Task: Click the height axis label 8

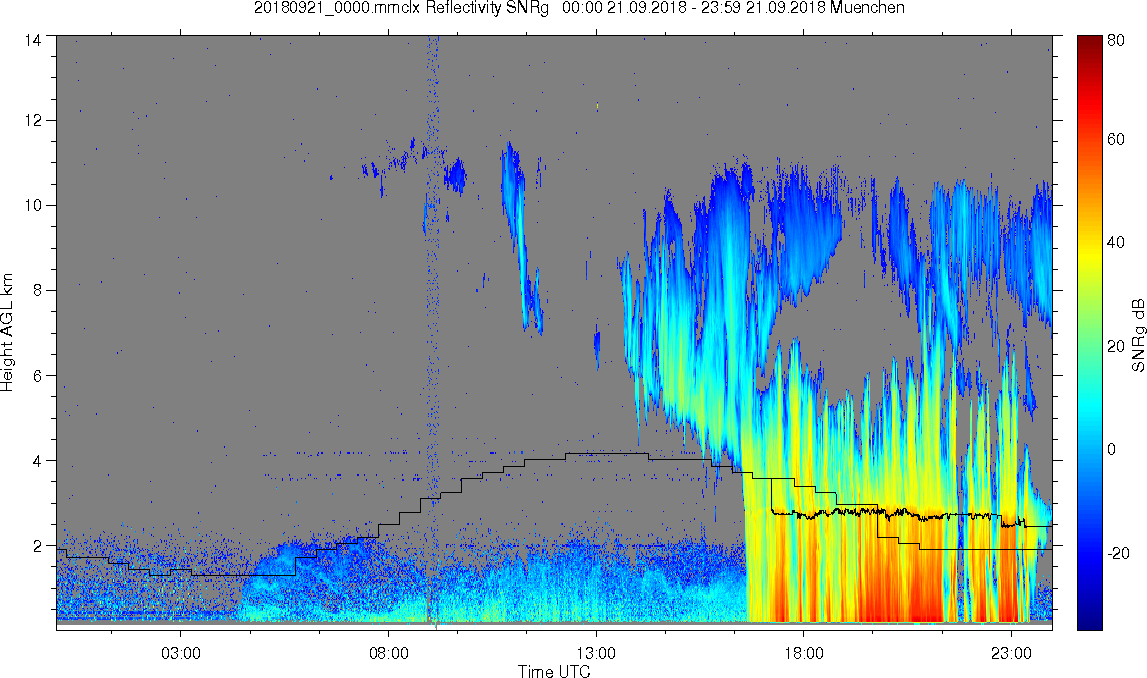Action: [37, 290]
